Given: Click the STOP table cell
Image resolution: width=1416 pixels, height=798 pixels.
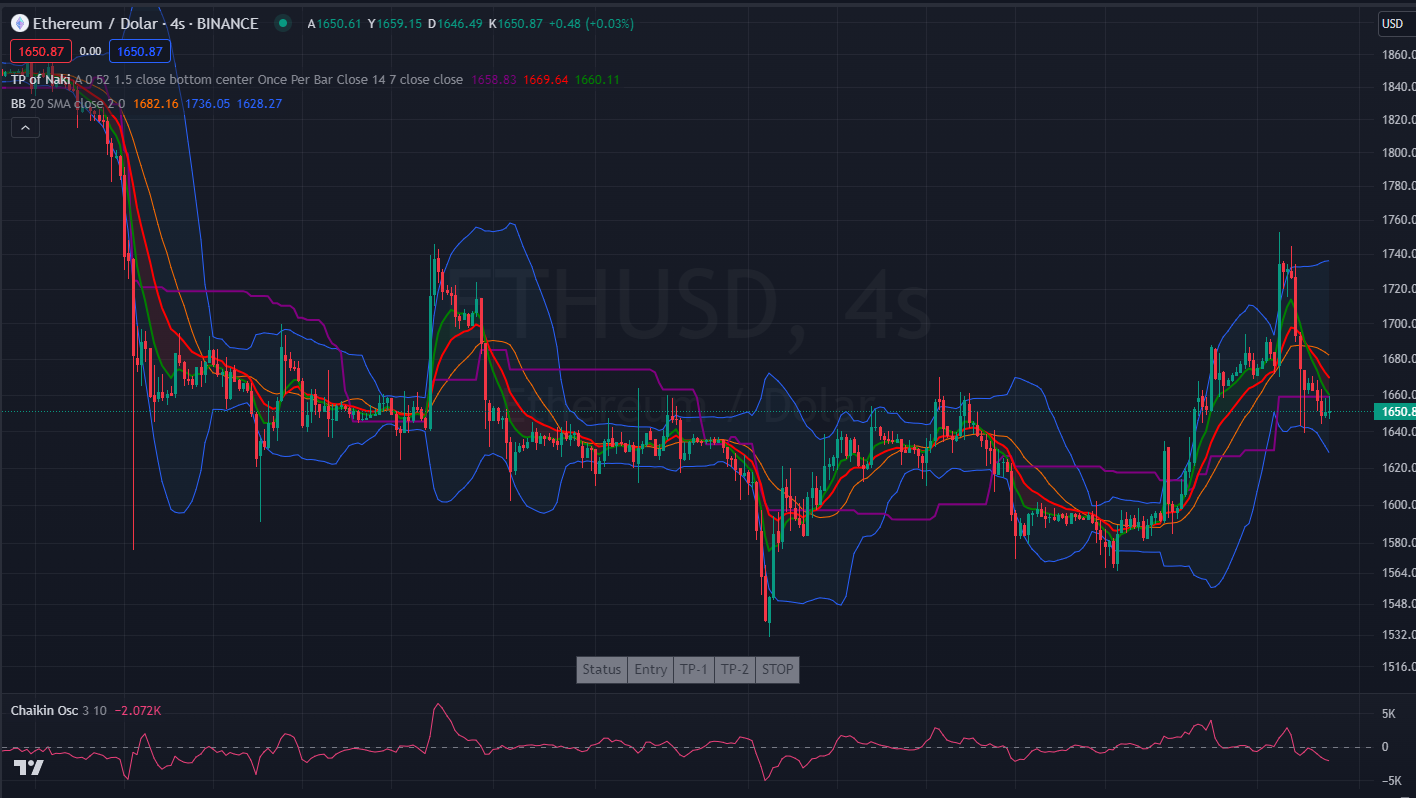Looking at the screenshot, I should [777, 670].
